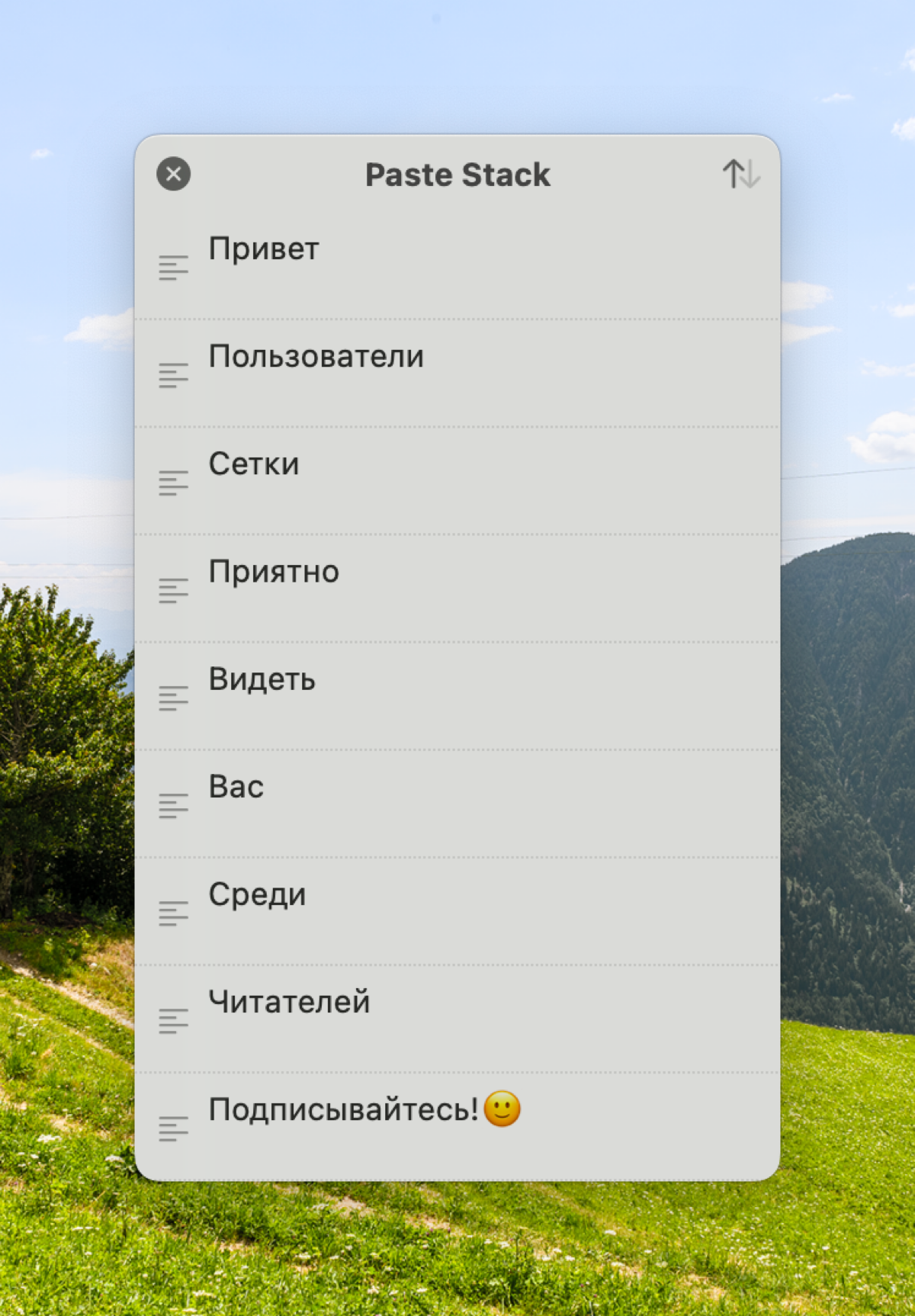
Task: Select the Приятно clip
Action: point(457,589)
